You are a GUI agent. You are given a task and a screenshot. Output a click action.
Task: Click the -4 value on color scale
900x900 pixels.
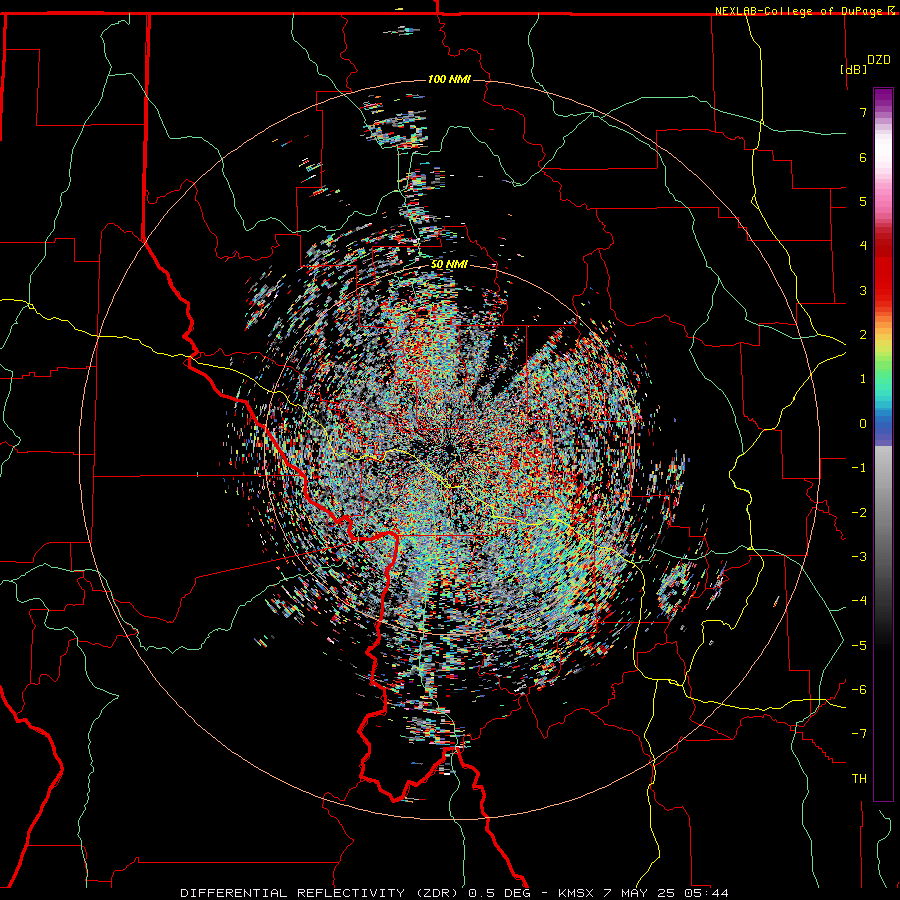point(859,601)
